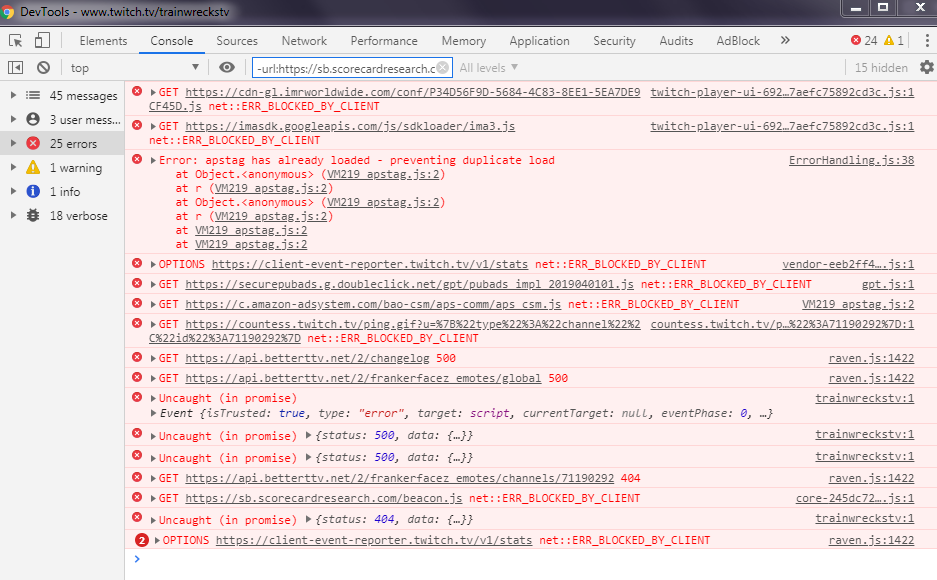This screenshot has width=937, height=580.
Task: Switch to the Memory tab
Action: [x=463, y=41]
